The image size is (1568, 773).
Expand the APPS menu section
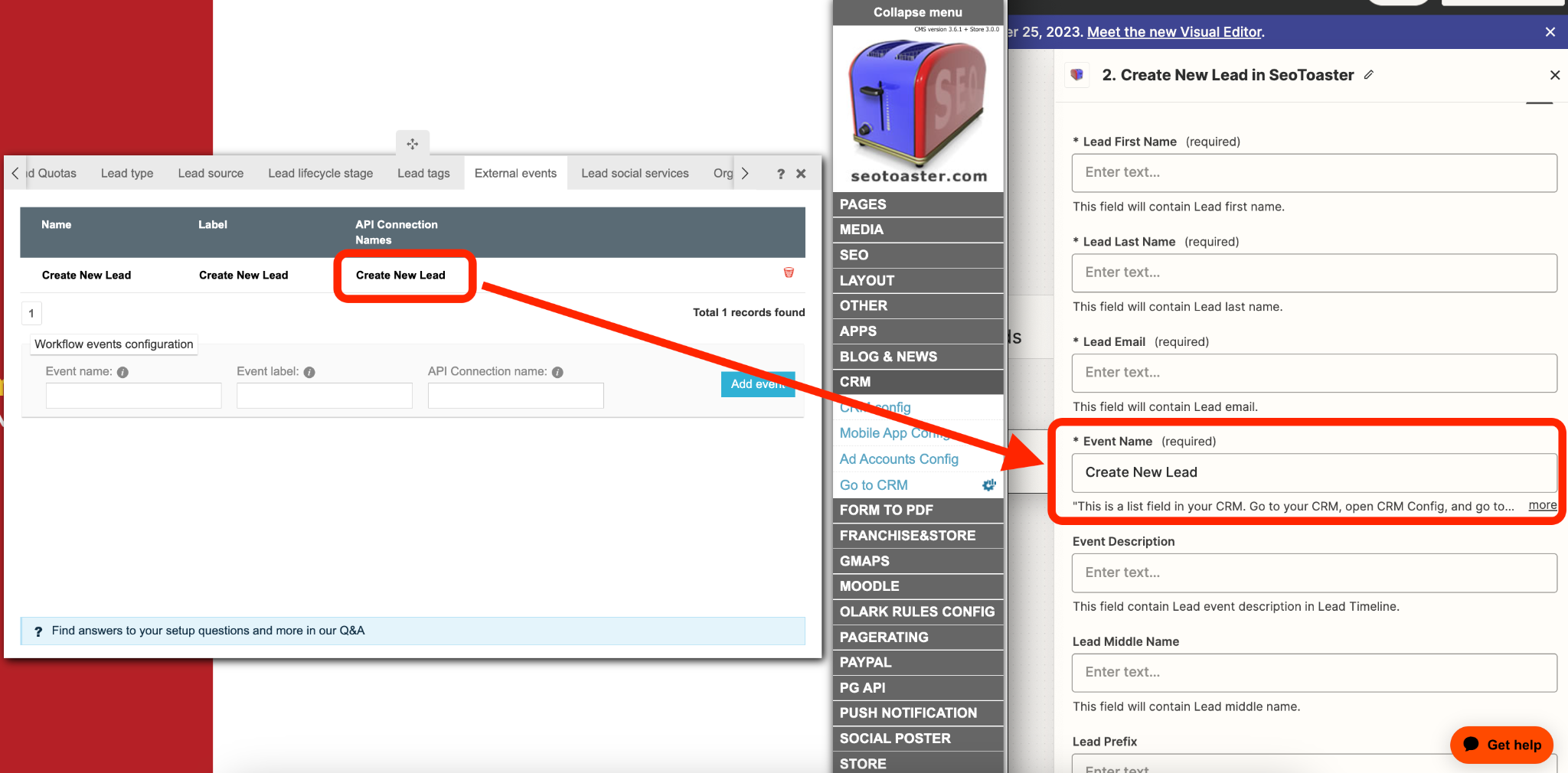(x=918, y=331)
